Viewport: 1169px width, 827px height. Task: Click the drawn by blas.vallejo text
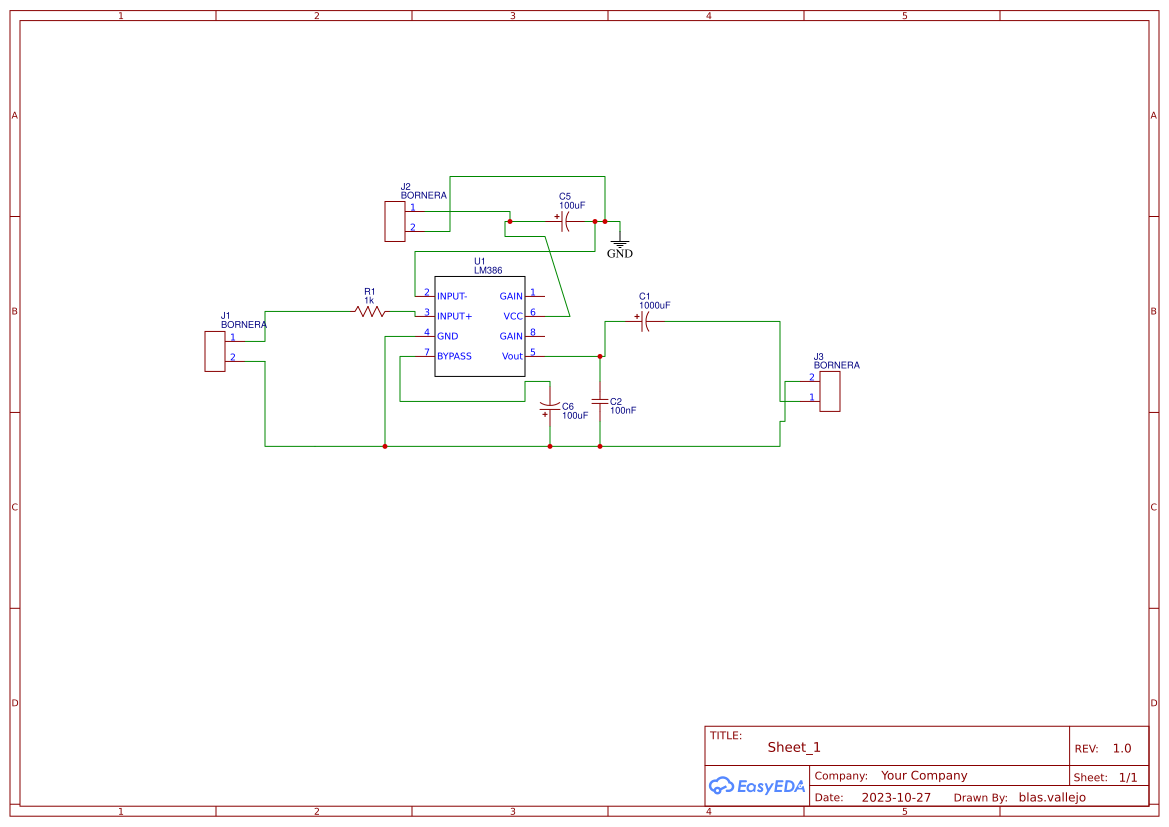click(1052, 797)
